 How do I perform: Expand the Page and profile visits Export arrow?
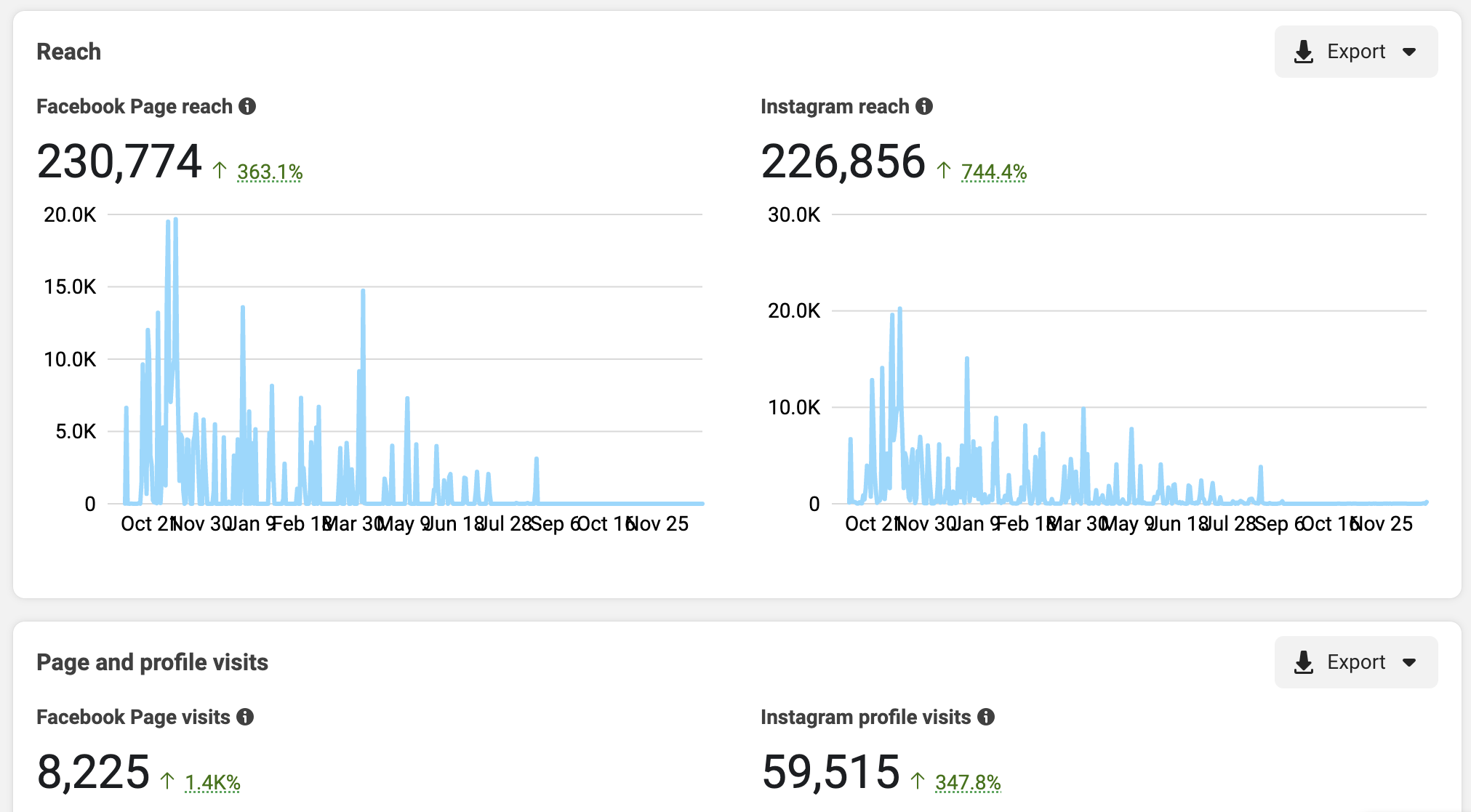(x=1409, y=663)
